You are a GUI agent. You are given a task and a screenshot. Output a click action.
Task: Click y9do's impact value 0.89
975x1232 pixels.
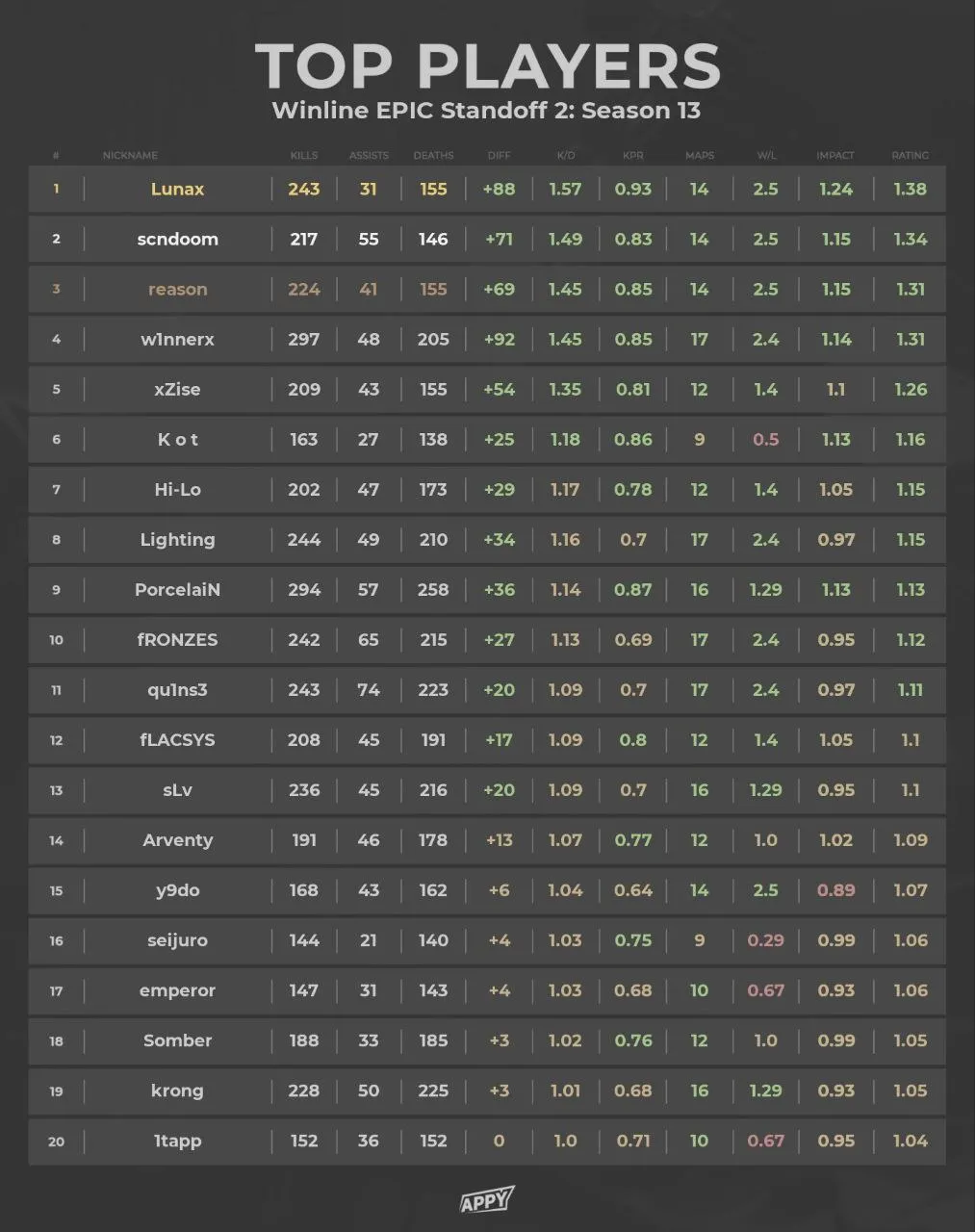point(835,890)
